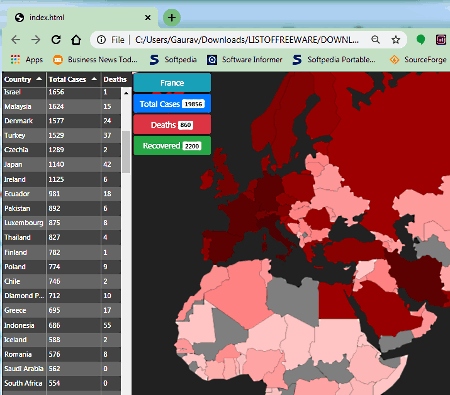This screenshot has height=395, width=450.
Task: Select the Thailand row
Action: (x=62, y=237)
